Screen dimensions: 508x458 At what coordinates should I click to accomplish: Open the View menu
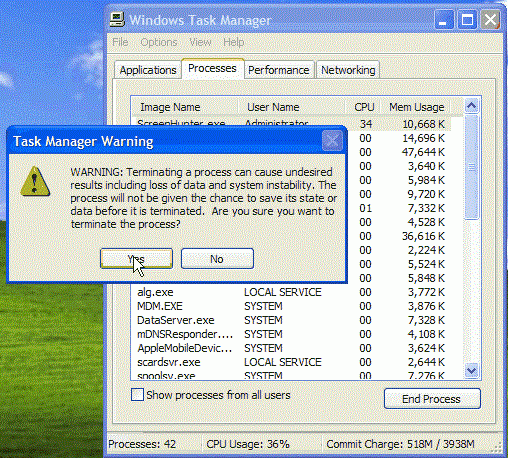tap(200, 42)
